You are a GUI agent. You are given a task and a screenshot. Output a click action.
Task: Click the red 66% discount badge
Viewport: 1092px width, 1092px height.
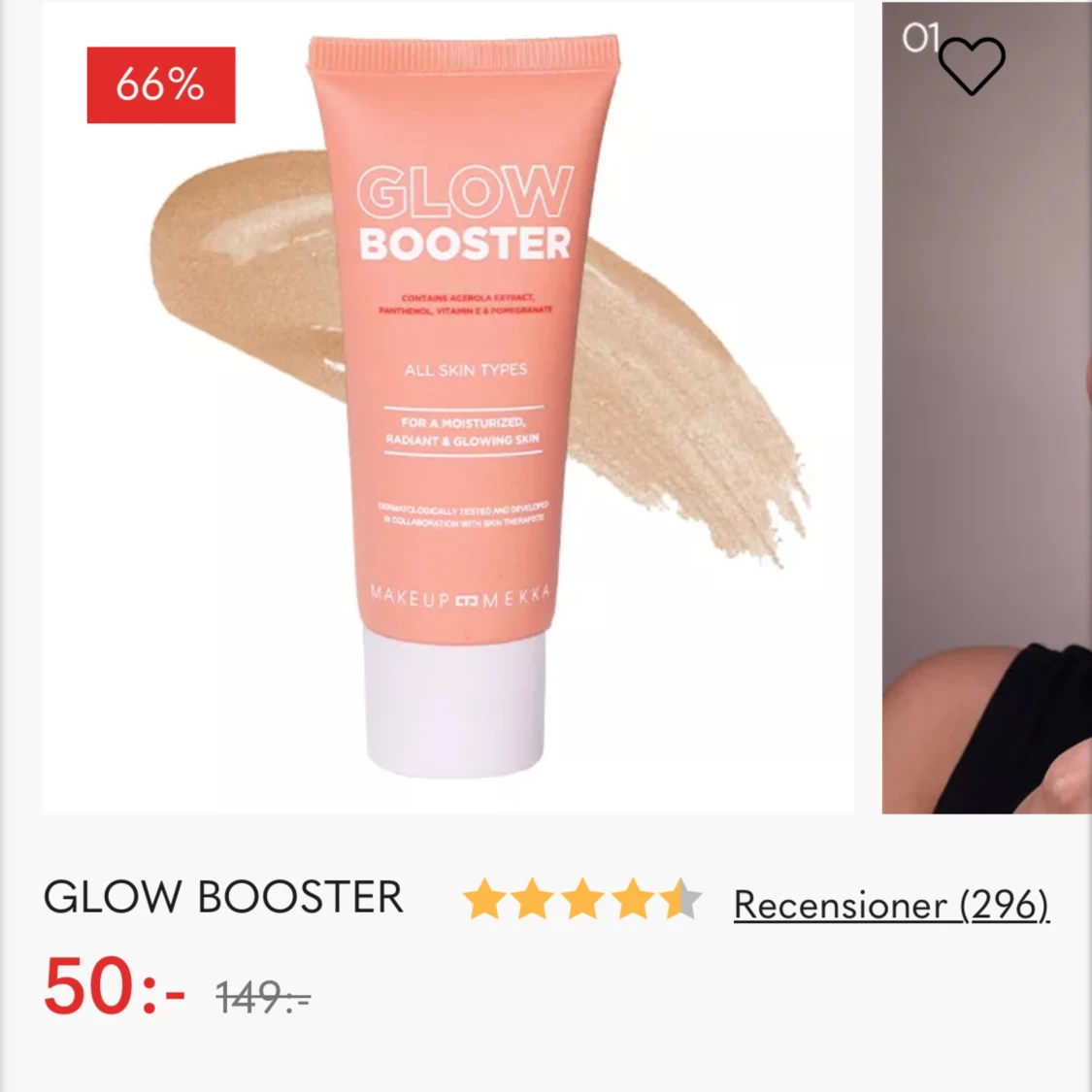pos(161,85)
